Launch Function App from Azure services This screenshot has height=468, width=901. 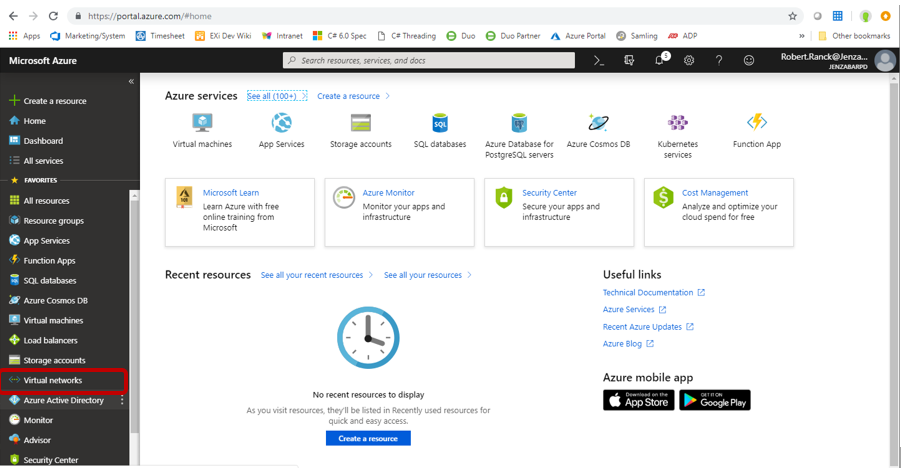[756, 123]
